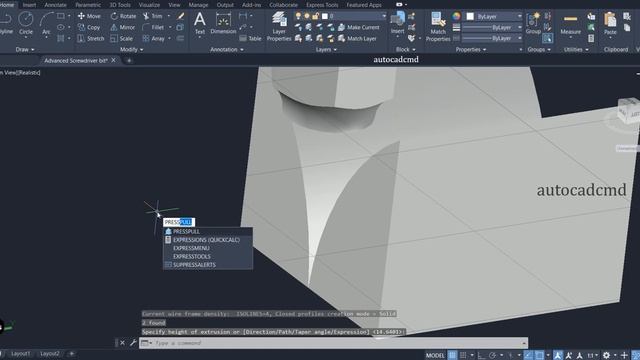Image resolution: width=640 pixels, height=360 pixels.
Task: Click the PRESSPULL dynamic input box
Action: [x=179, y=222]
